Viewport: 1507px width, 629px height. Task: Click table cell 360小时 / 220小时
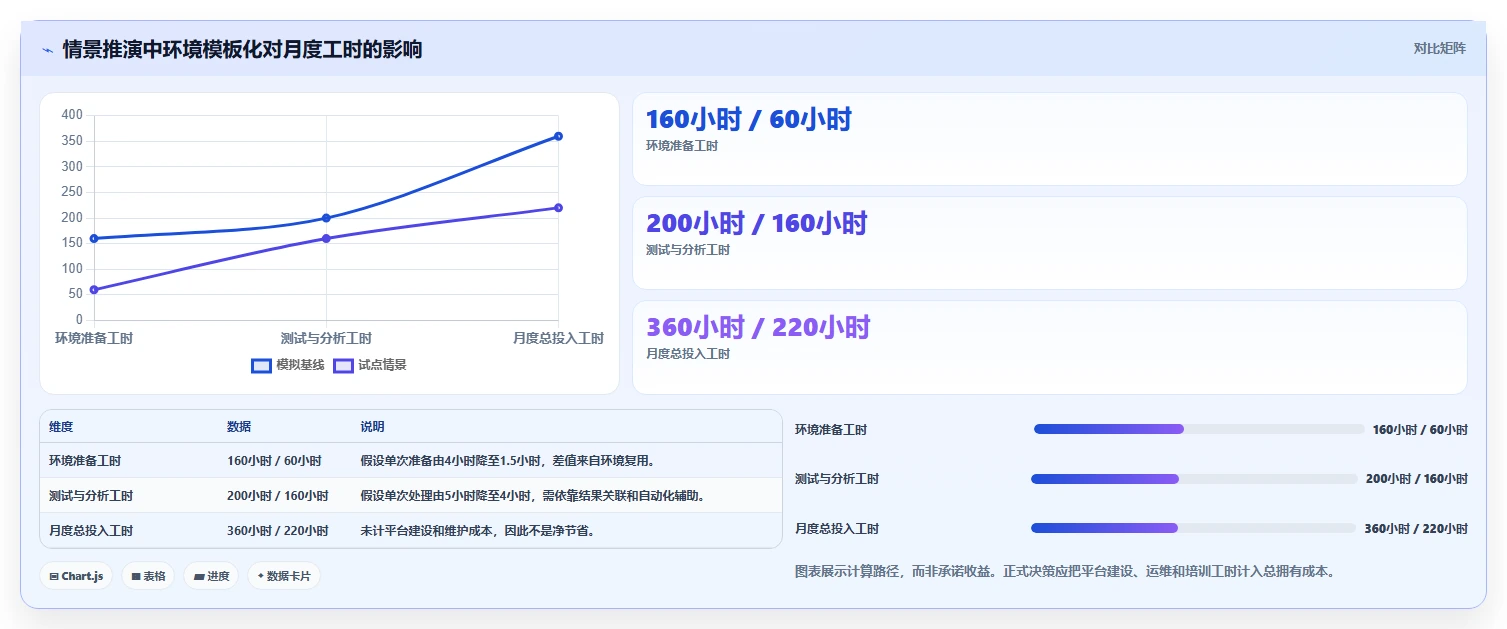(x=278, y=531)
